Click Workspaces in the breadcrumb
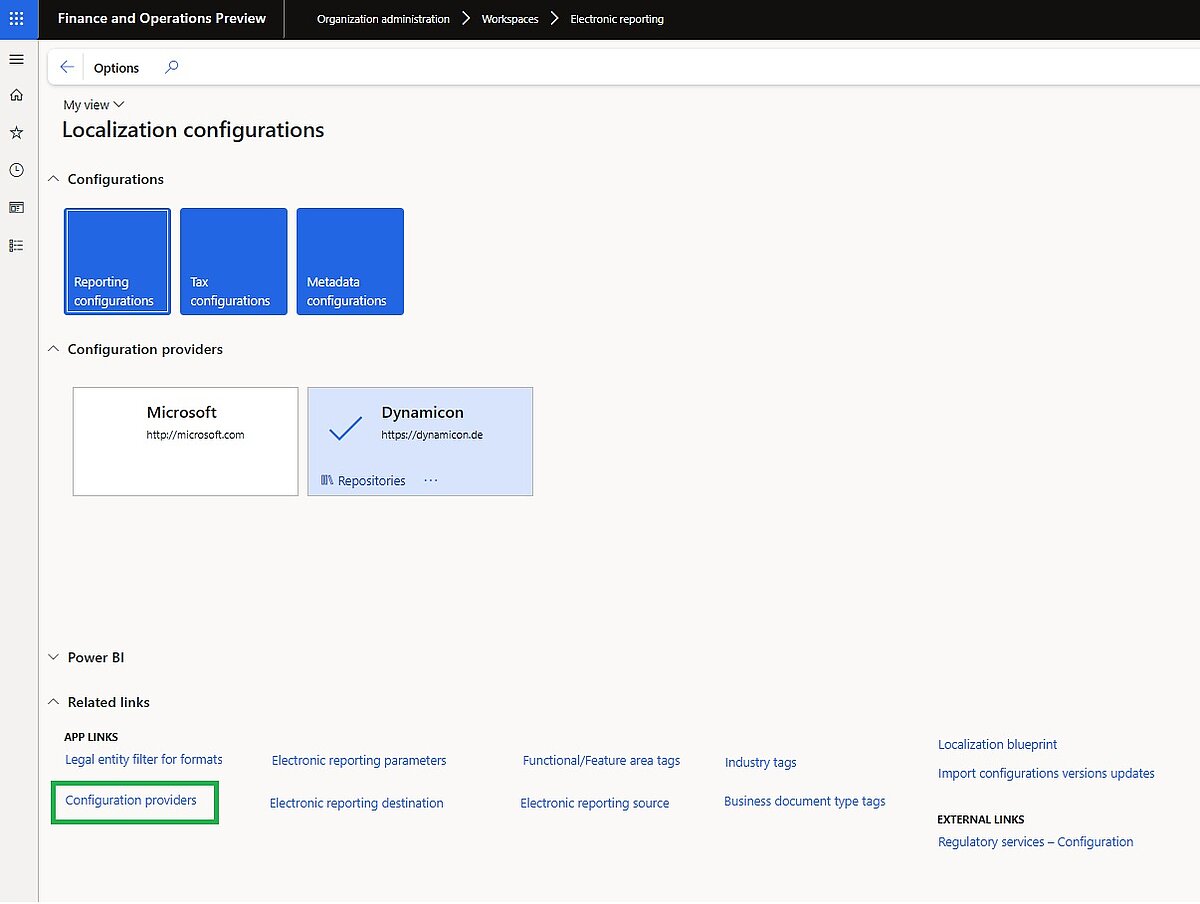The image size is (1200, 904). [x=510, y=19]
